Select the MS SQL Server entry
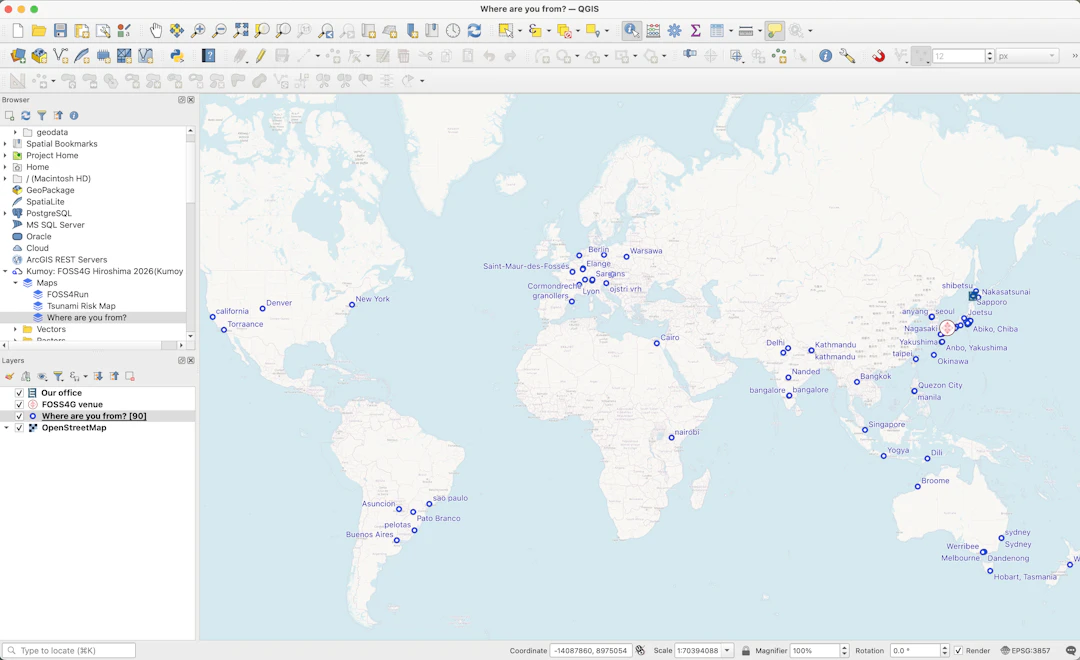Screen dimensions: 1080x660 (x=55, y=225)
